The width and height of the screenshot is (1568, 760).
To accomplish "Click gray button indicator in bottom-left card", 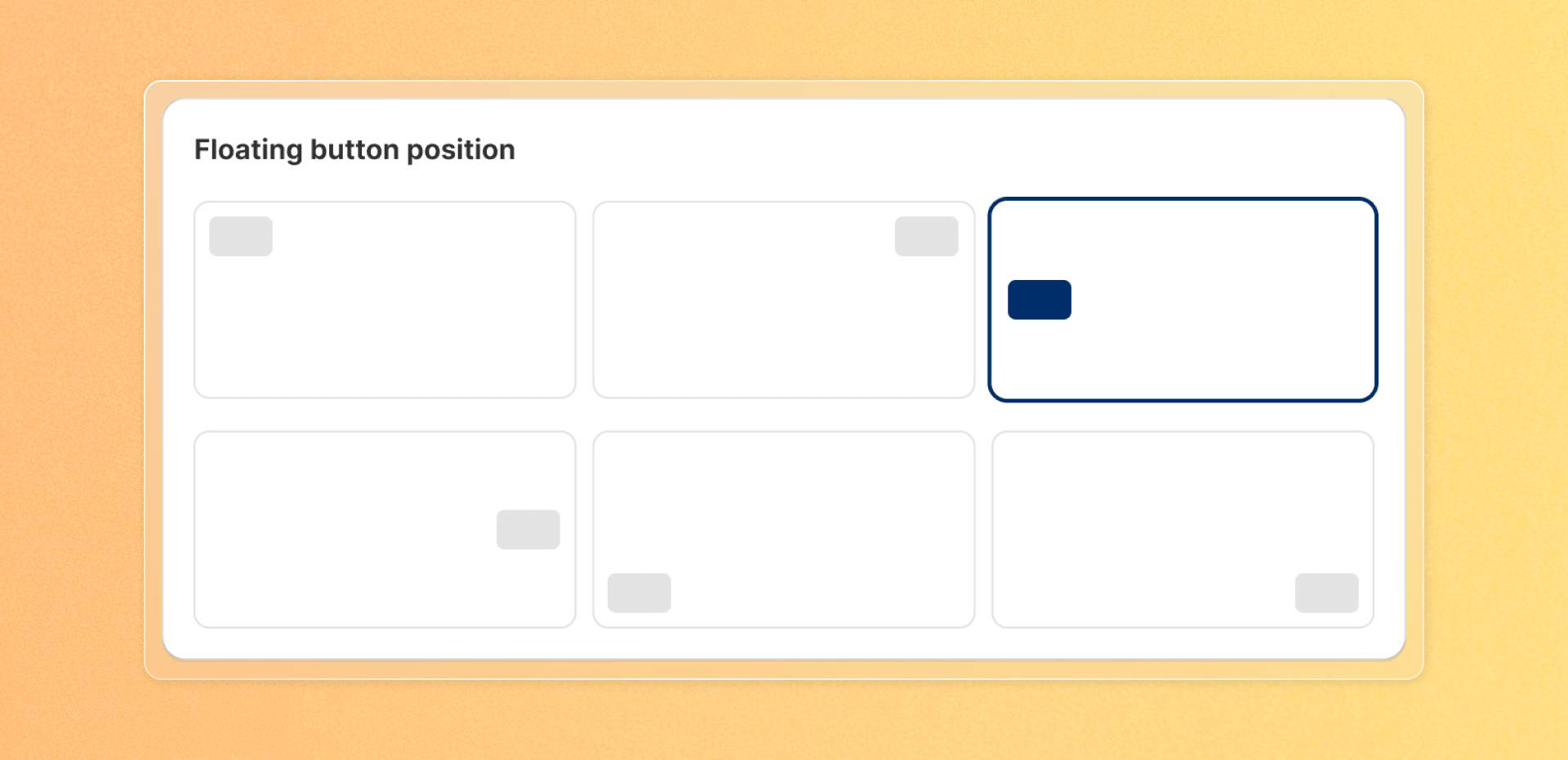I will pos(639,593).
